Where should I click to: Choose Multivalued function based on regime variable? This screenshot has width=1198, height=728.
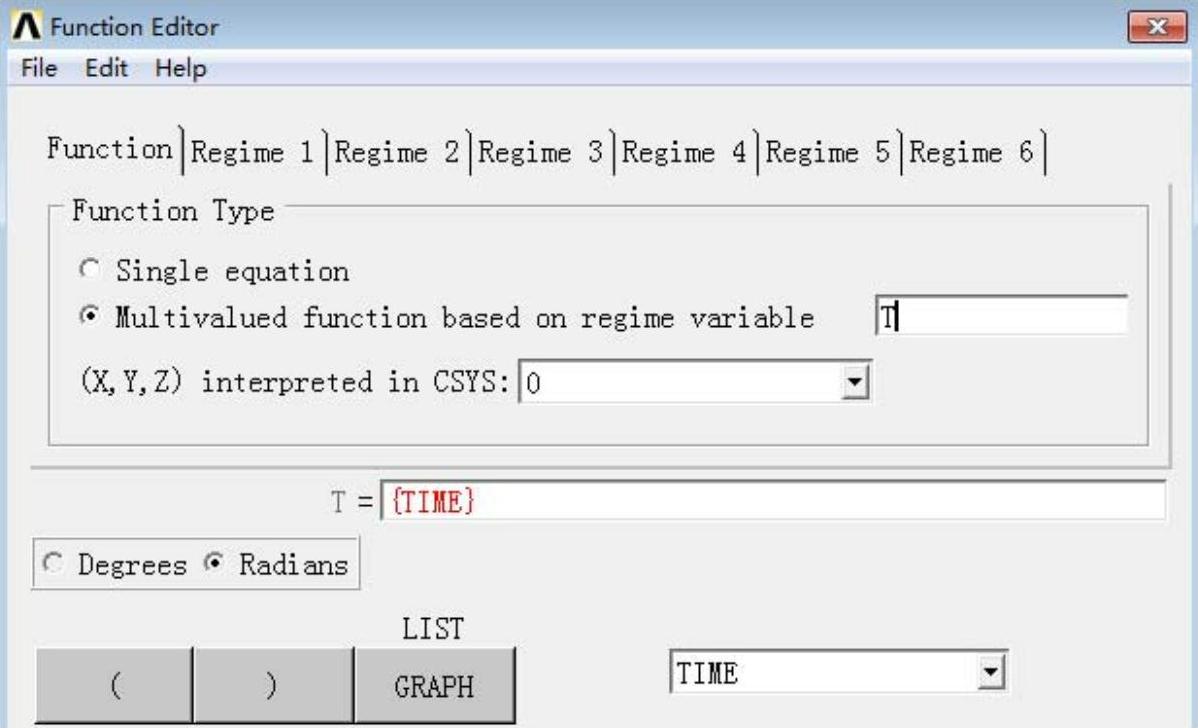coord(90,318)
